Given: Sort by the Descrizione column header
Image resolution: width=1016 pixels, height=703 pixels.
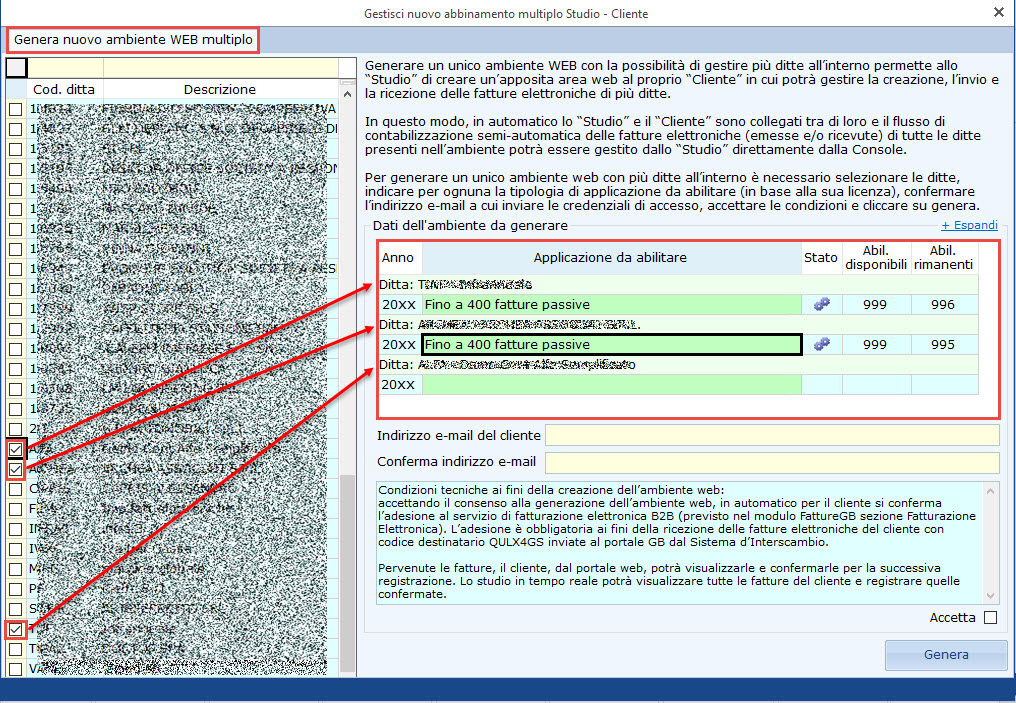Looking at the screenshot, I should pyautogui.click(x=220, y=89).
